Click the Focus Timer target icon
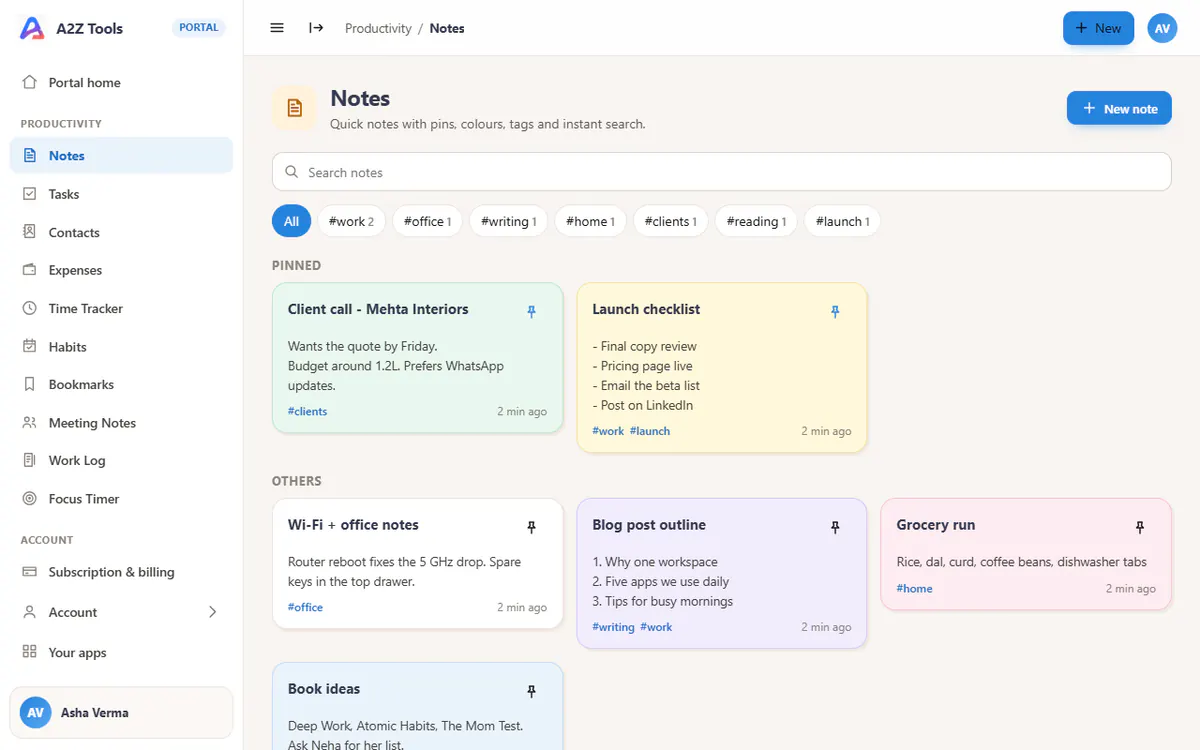1200x750 pixels. [29, 499]
